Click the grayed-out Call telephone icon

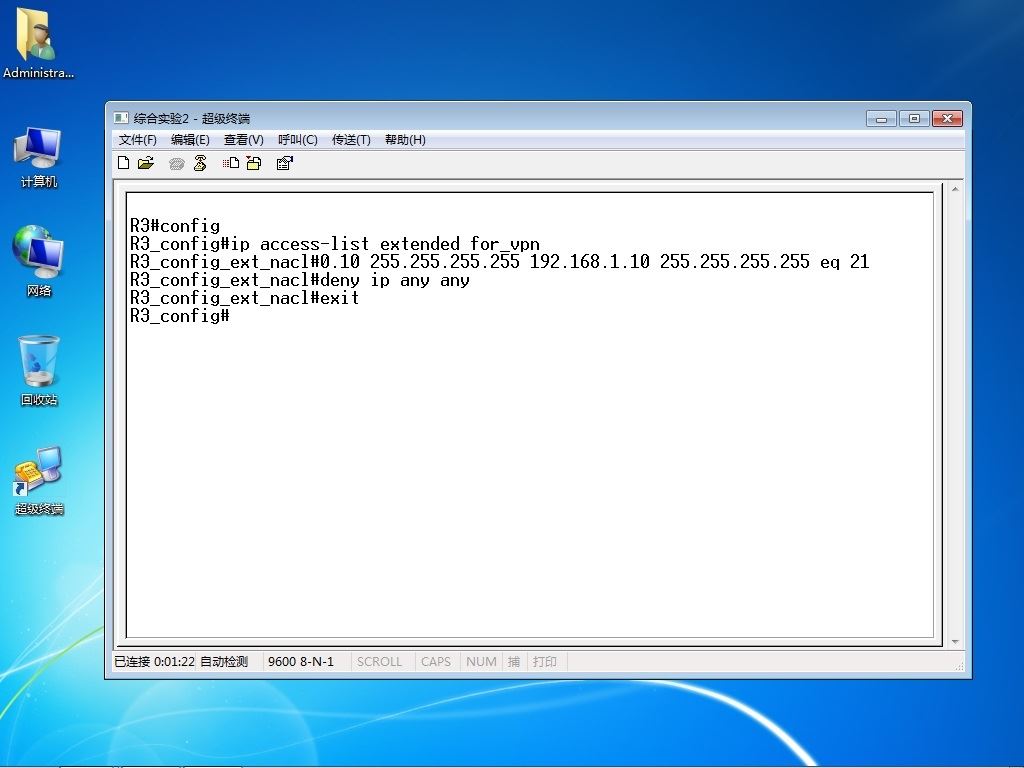tap(176, 164)
